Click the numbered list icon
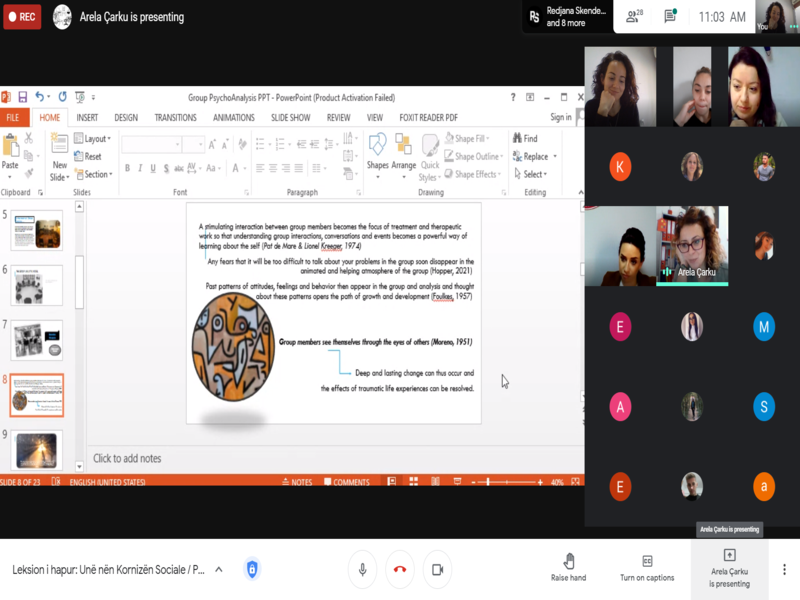The width and height of the screenshot is (800, 600). click(x=280, y=144)
